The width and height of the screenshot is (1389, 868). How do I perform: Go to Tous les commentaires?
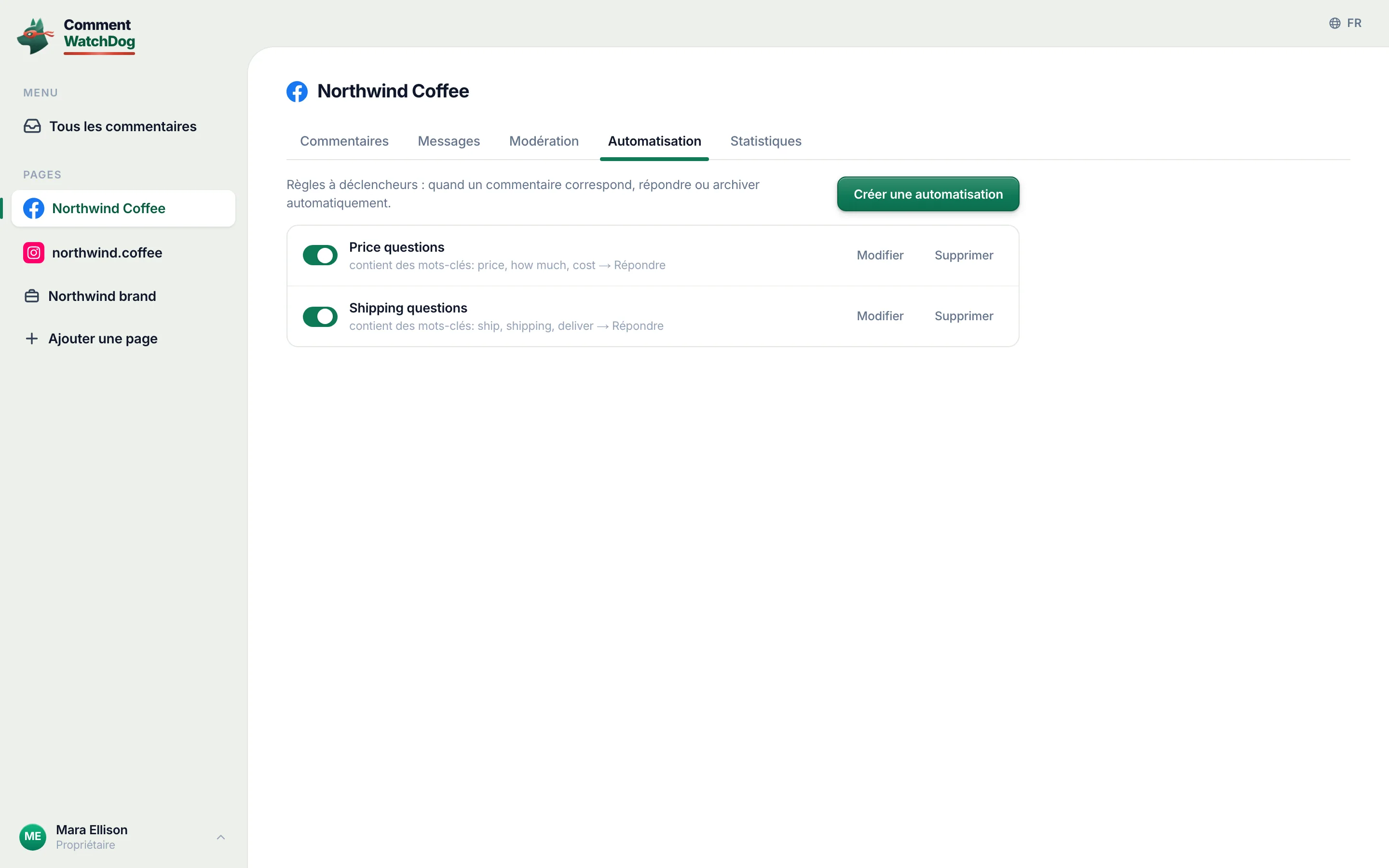(123, 126)
